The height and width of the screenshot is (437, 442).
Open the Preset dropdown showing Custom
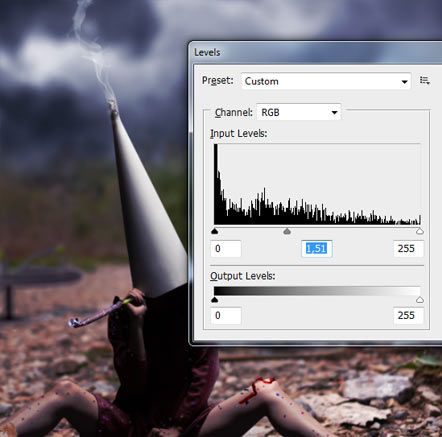pos(326,81)
